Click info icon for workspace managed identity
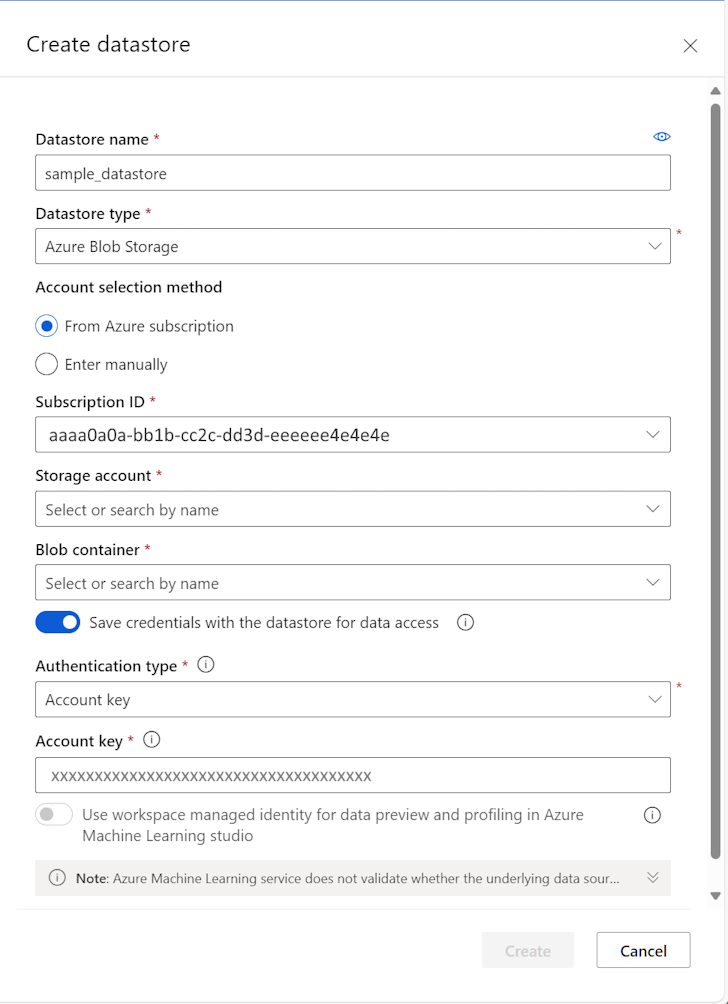The height and width of the screenshot is (1004, 728). point(652,815)
